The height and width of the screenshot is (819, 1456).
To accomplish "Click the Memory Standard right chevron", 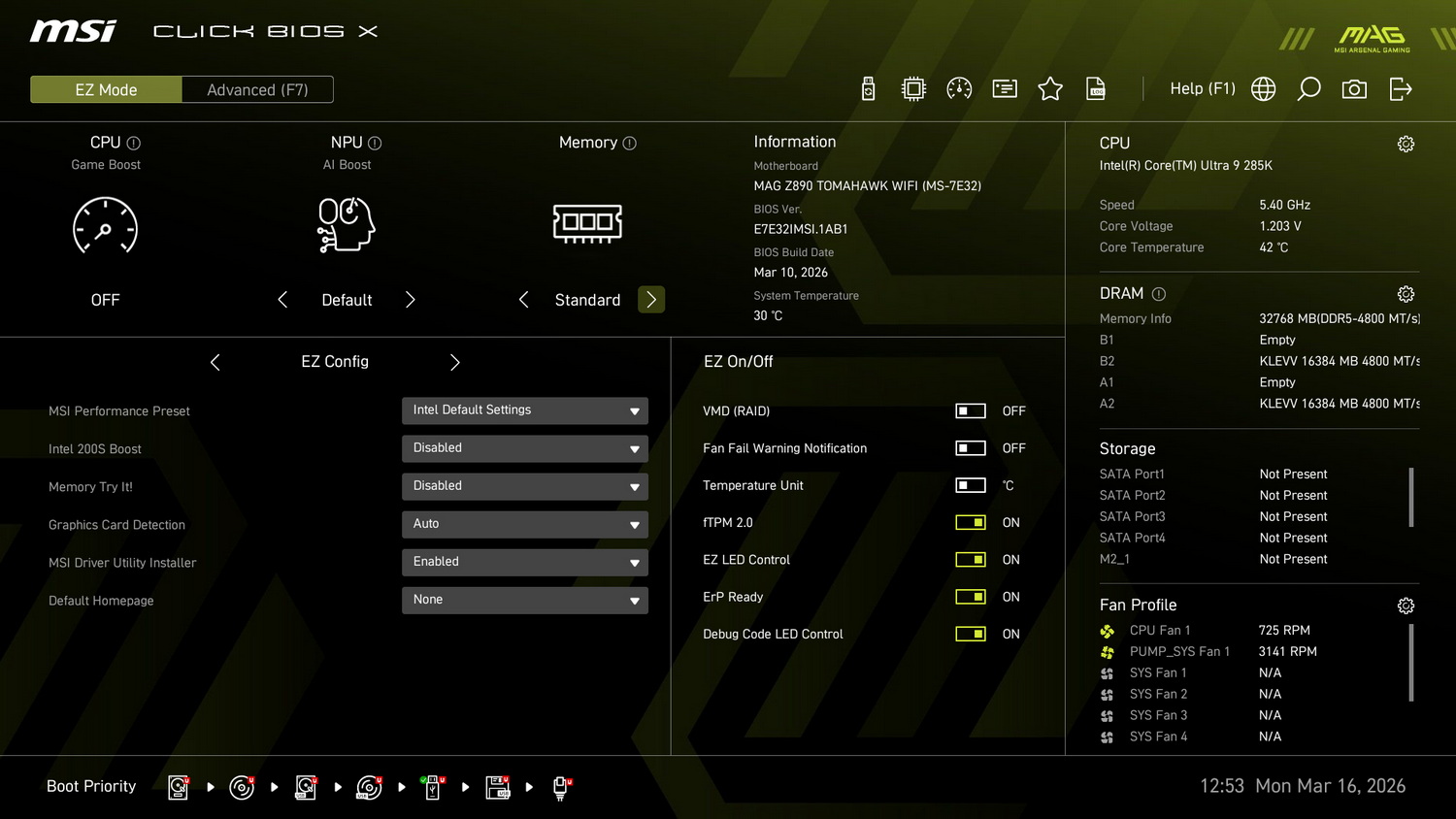I will coord(651,299).
